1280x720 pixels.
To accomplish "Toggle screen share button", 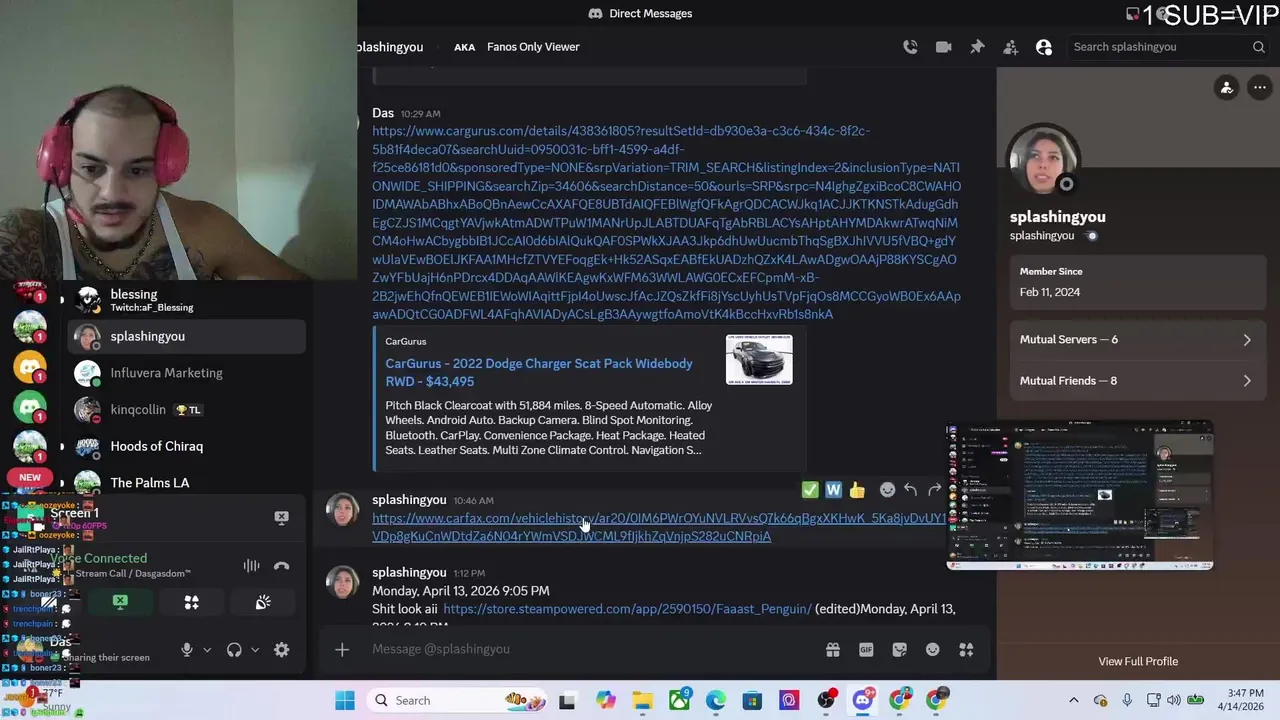I will tap(120, 603).
